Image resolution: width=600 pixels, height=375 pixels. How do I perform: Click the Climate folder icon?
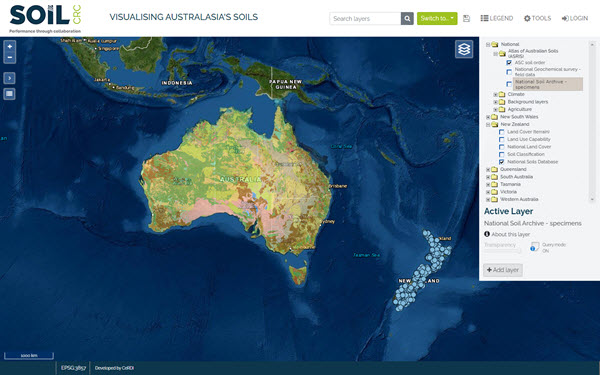pyautogui.click(x=502, y=95)
